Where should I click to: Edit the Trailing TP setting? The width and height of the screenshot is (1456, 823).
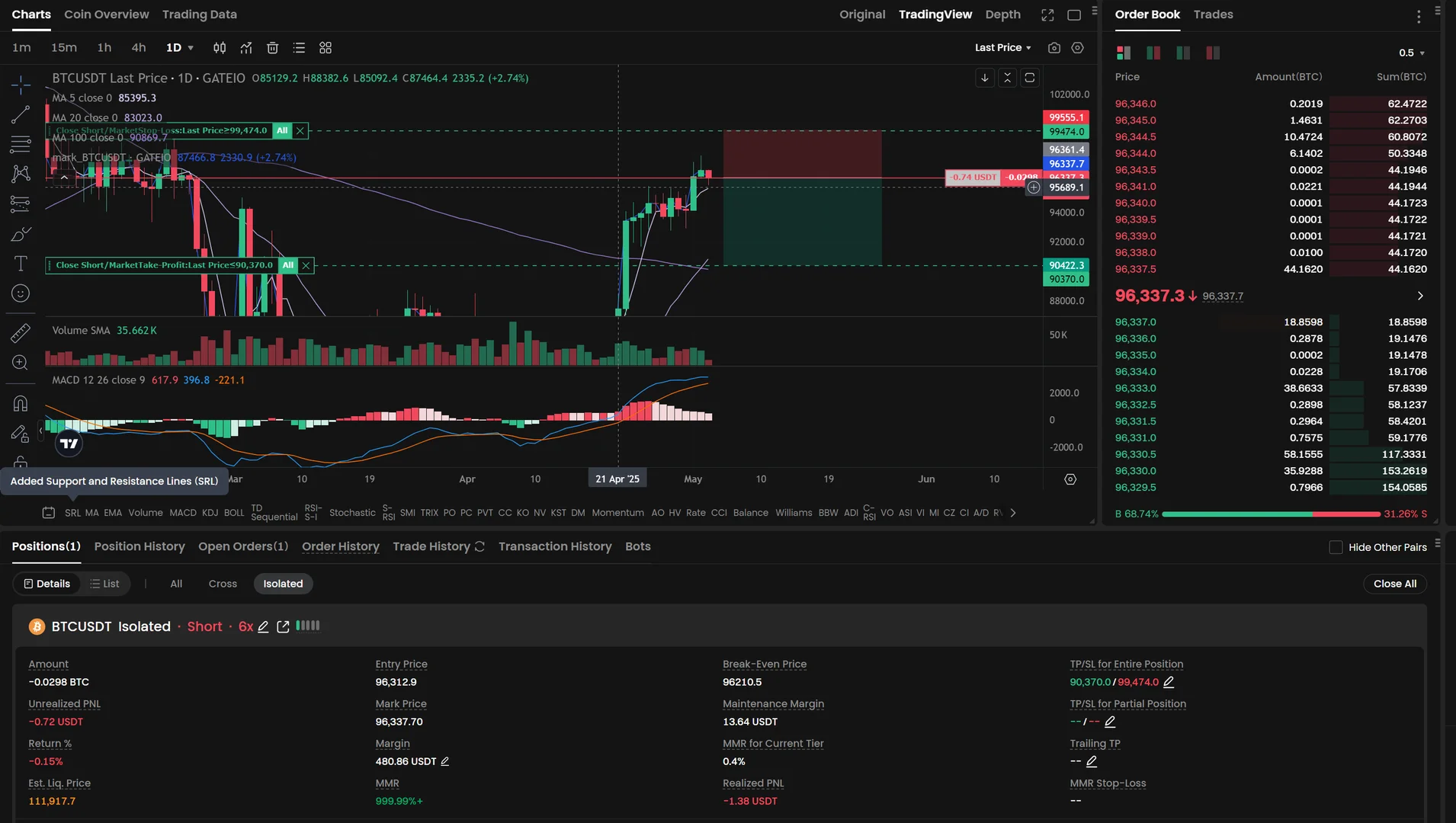click(1092, 762)
